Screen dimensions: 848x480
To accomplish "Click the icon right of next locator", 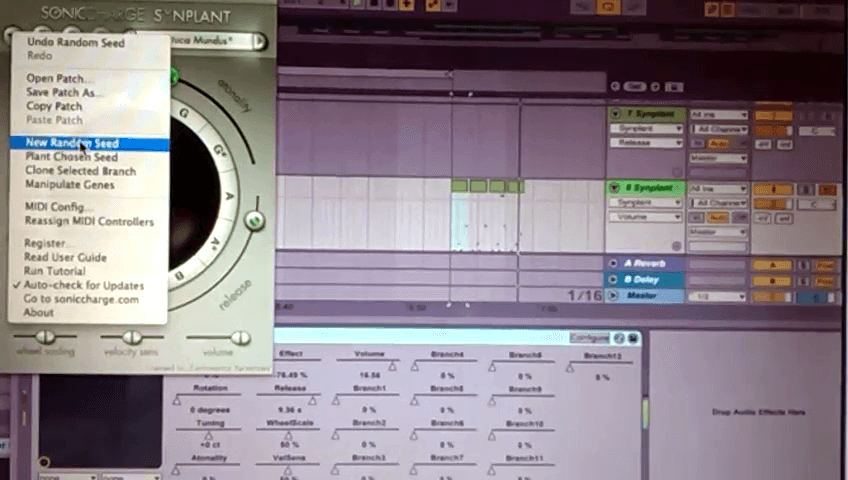I will pos(674,86).
